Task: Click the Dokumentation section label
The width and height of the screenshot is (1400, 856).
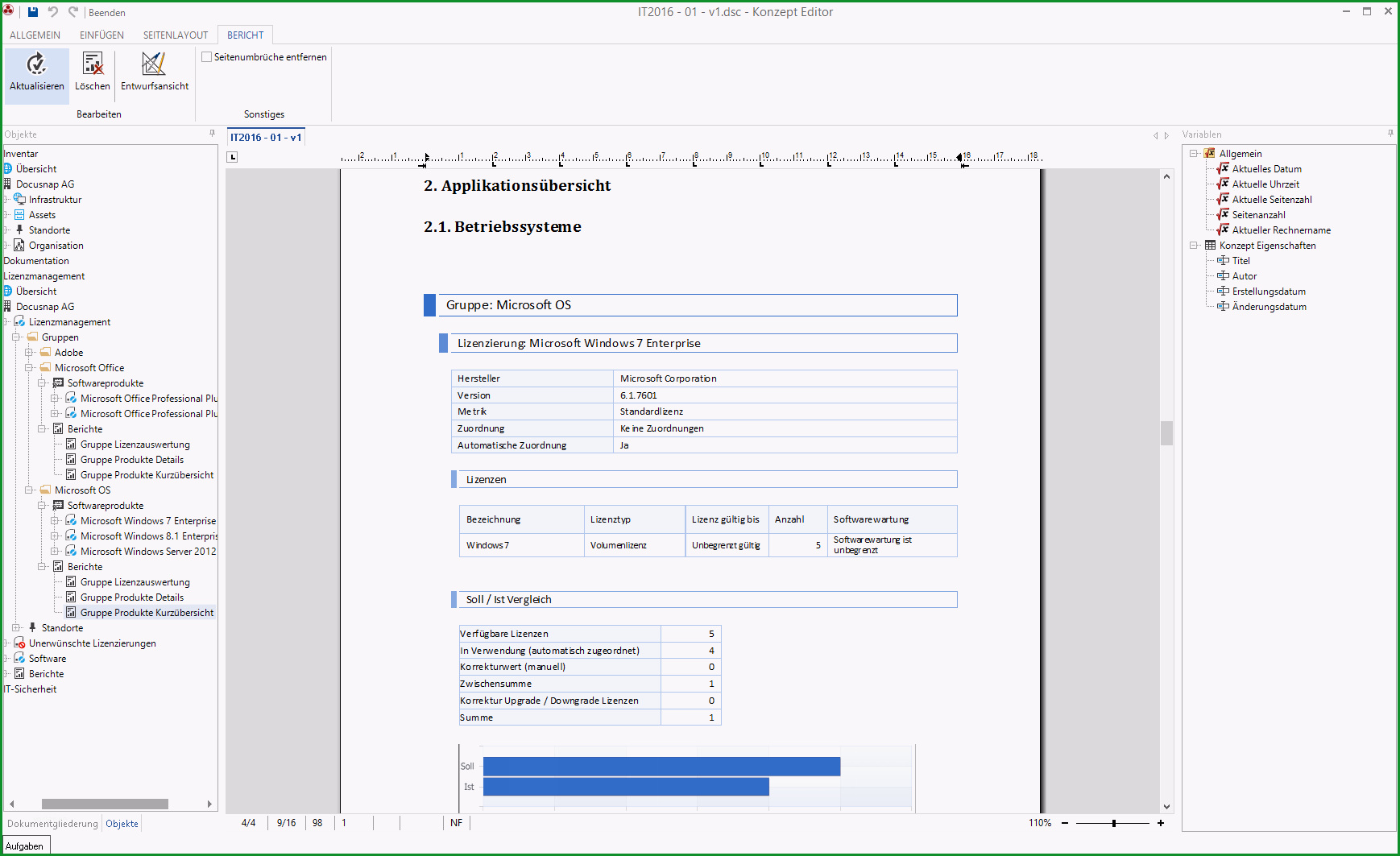Action: coord(36,260)
